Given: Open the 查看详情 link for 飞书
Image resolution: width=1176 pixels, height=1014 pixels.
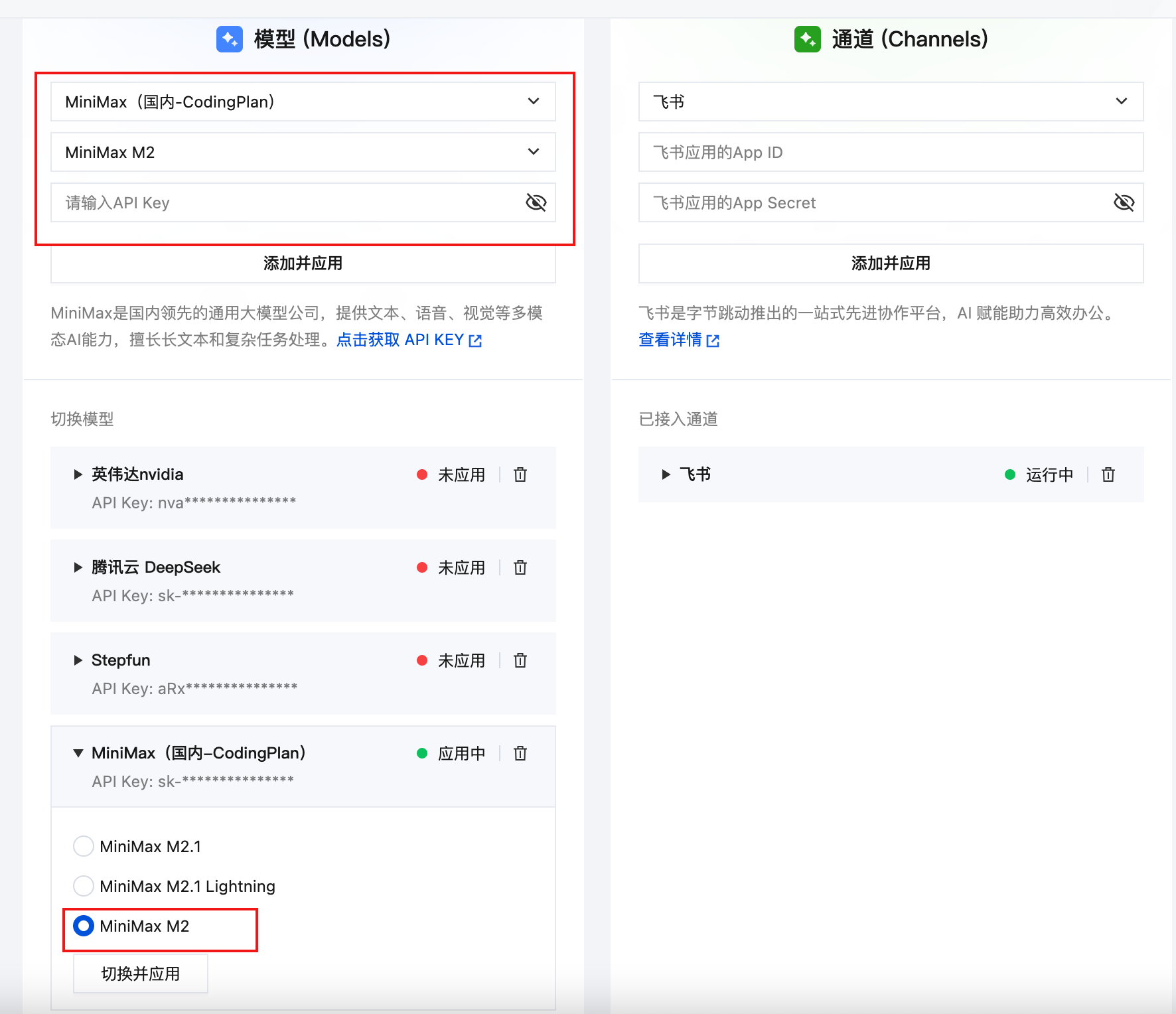Looking at the screenshot, I should coord(679,340).
